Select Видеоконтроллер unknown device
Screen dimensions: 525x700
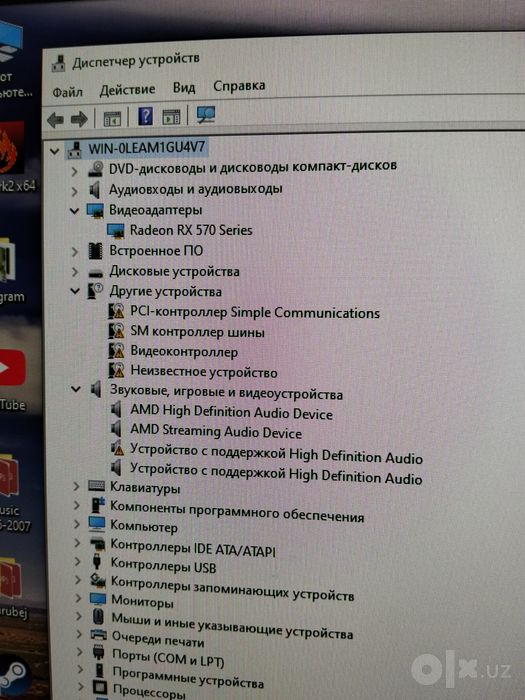(184, 352)
